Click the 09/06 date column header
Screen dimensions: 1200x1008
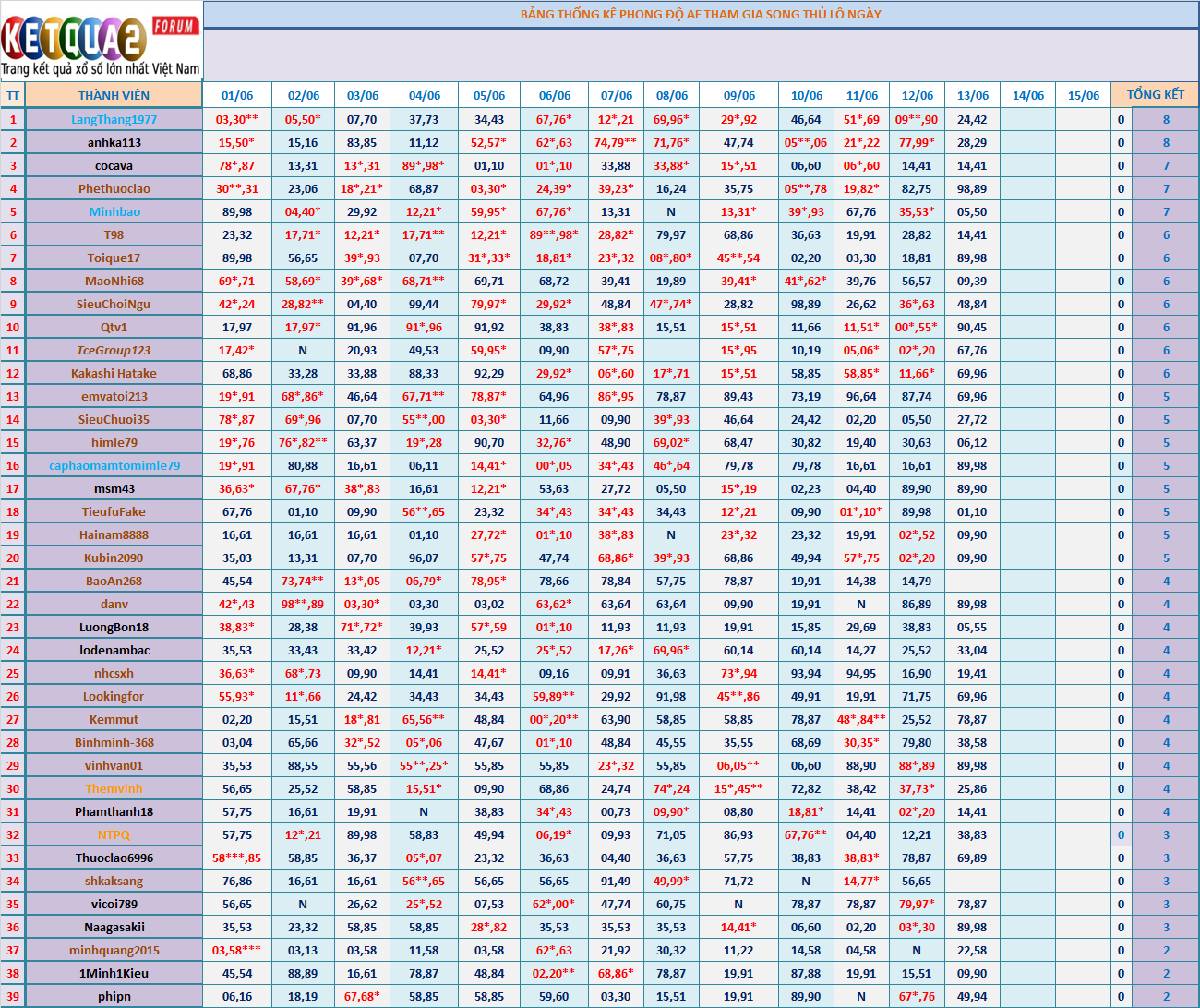[x=739, y=95]
